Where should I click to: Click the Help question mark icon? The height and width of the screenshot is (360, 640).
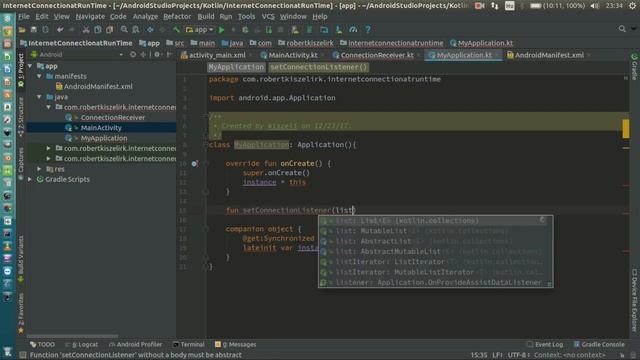click(x=368, y=29)
